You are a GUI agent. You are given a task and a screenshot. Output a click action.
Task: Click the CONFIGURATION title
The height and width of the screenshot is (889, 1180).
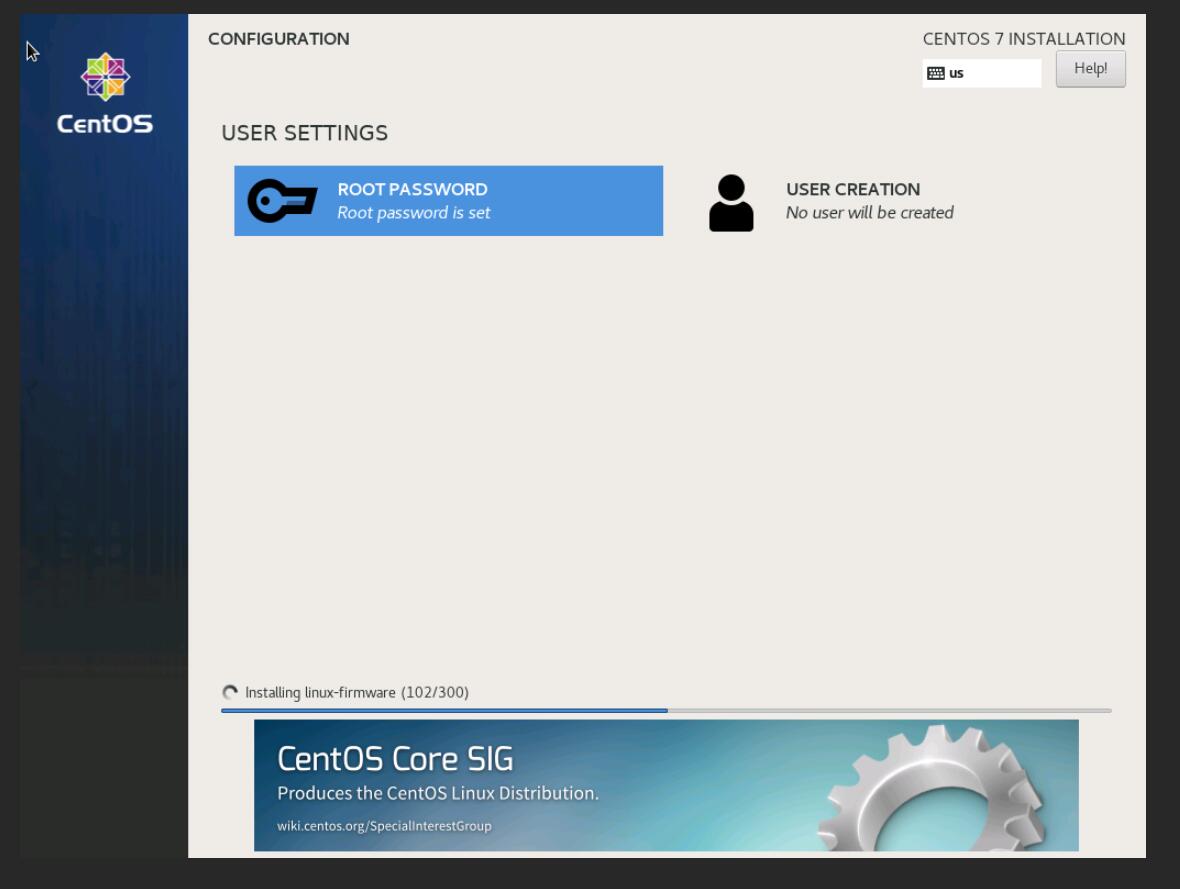click(x=278, y=39)
